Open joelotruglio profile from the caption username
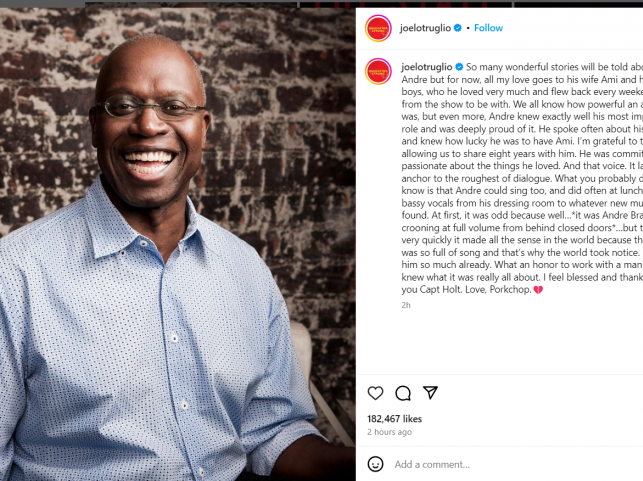This screenshot has width=643, height=481. tap(426, 67)
